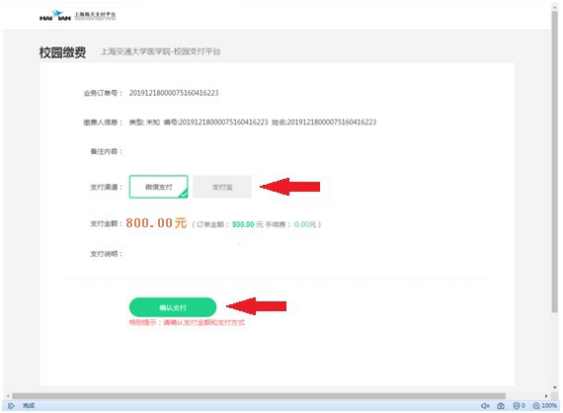The image size is (563, 413).
Task: Click the business order number value
Action: 174,93
